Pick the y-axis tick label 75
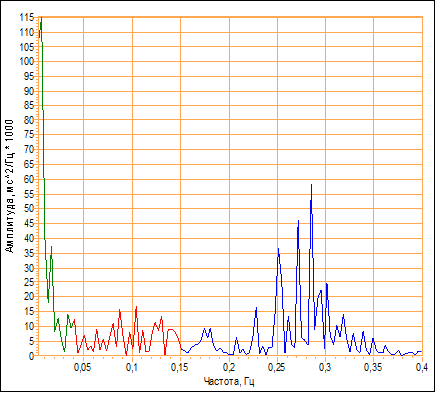Image resolution: width=436 pixels, height=393 pixels. click(29, 135)
